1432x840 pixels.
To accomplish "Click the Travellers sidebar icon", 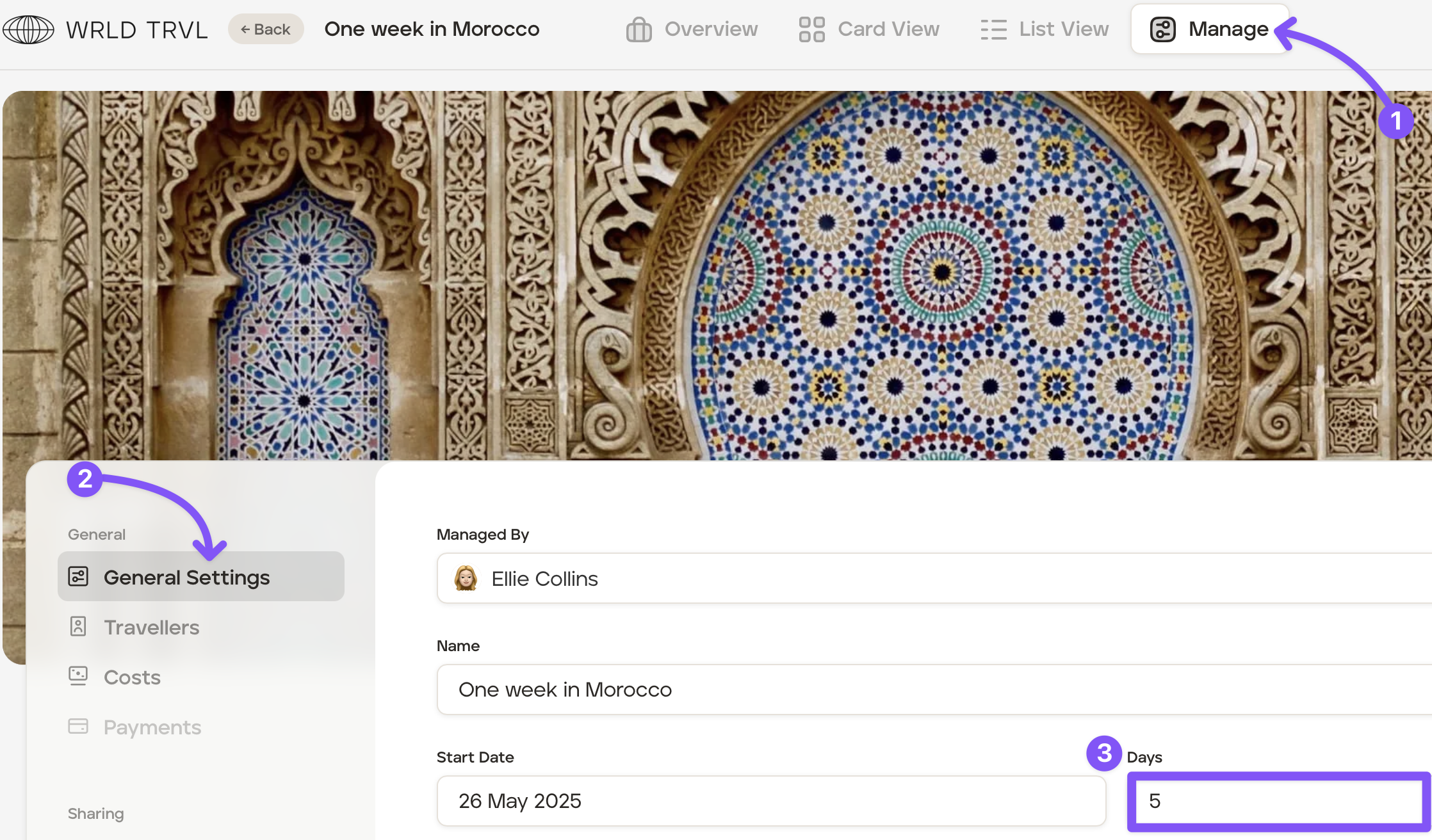I will click(78, 626).
